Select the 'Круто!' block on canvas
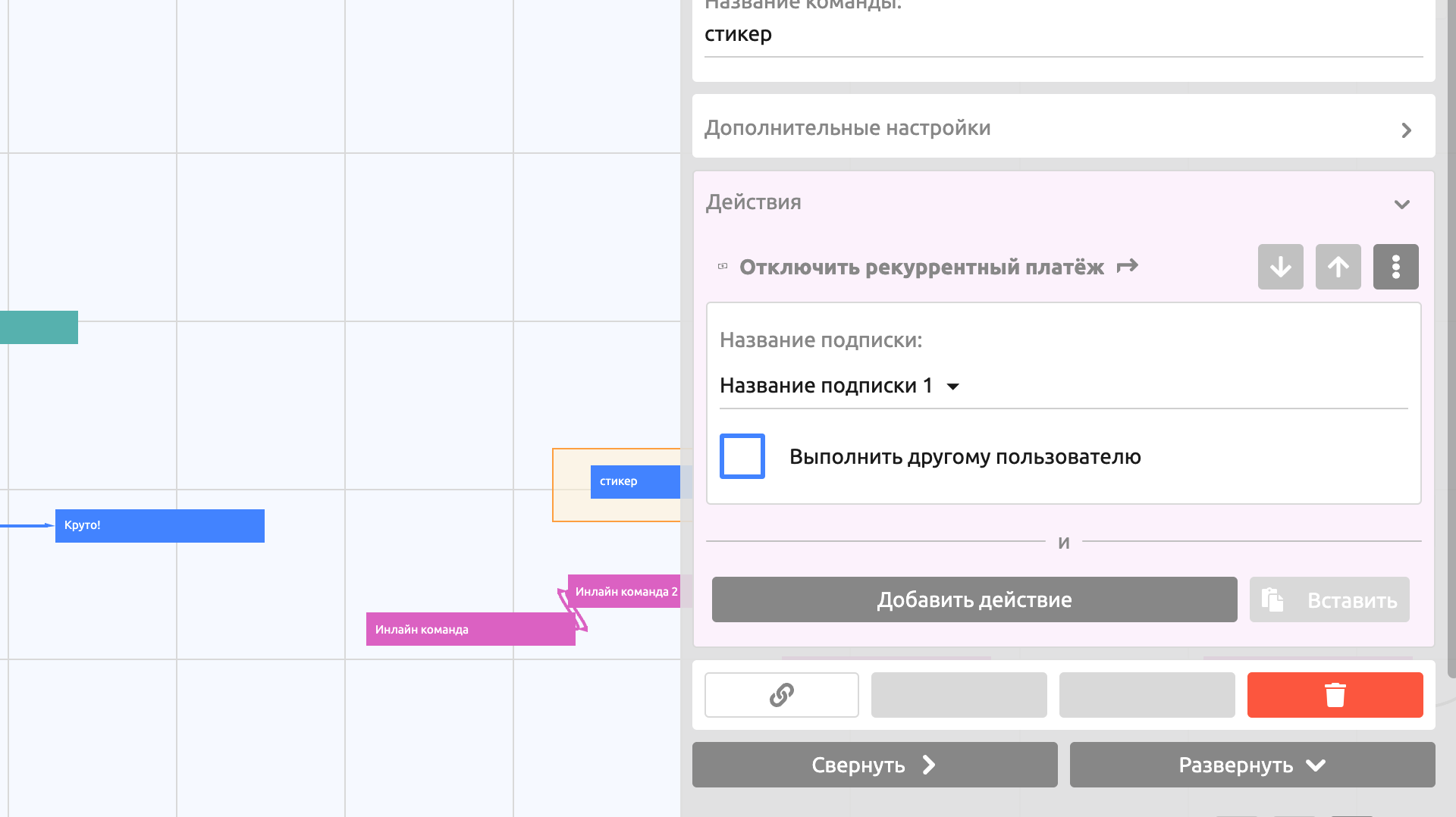Viewport: 1456px width, 817px height. [160, 526]
